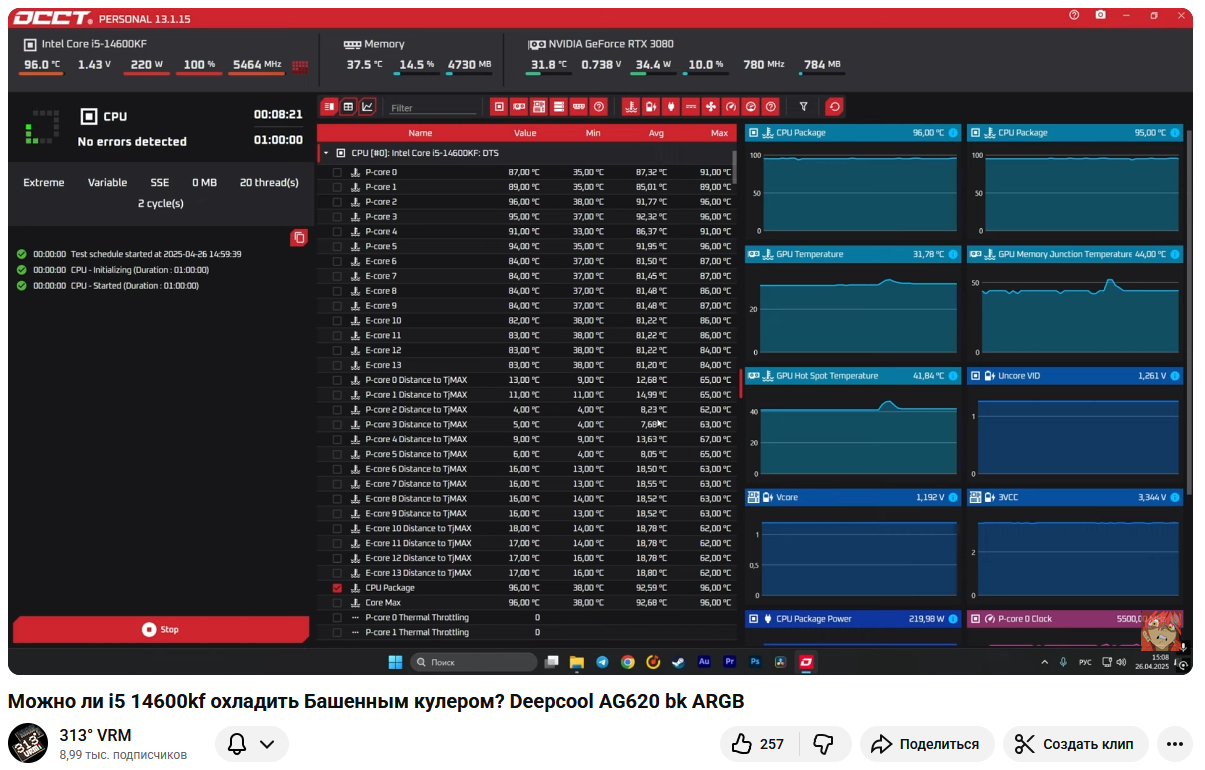Open Telegram from the taskbar
The height and width of the screenshot is (770, 1205).
click(x=602, y=662)
